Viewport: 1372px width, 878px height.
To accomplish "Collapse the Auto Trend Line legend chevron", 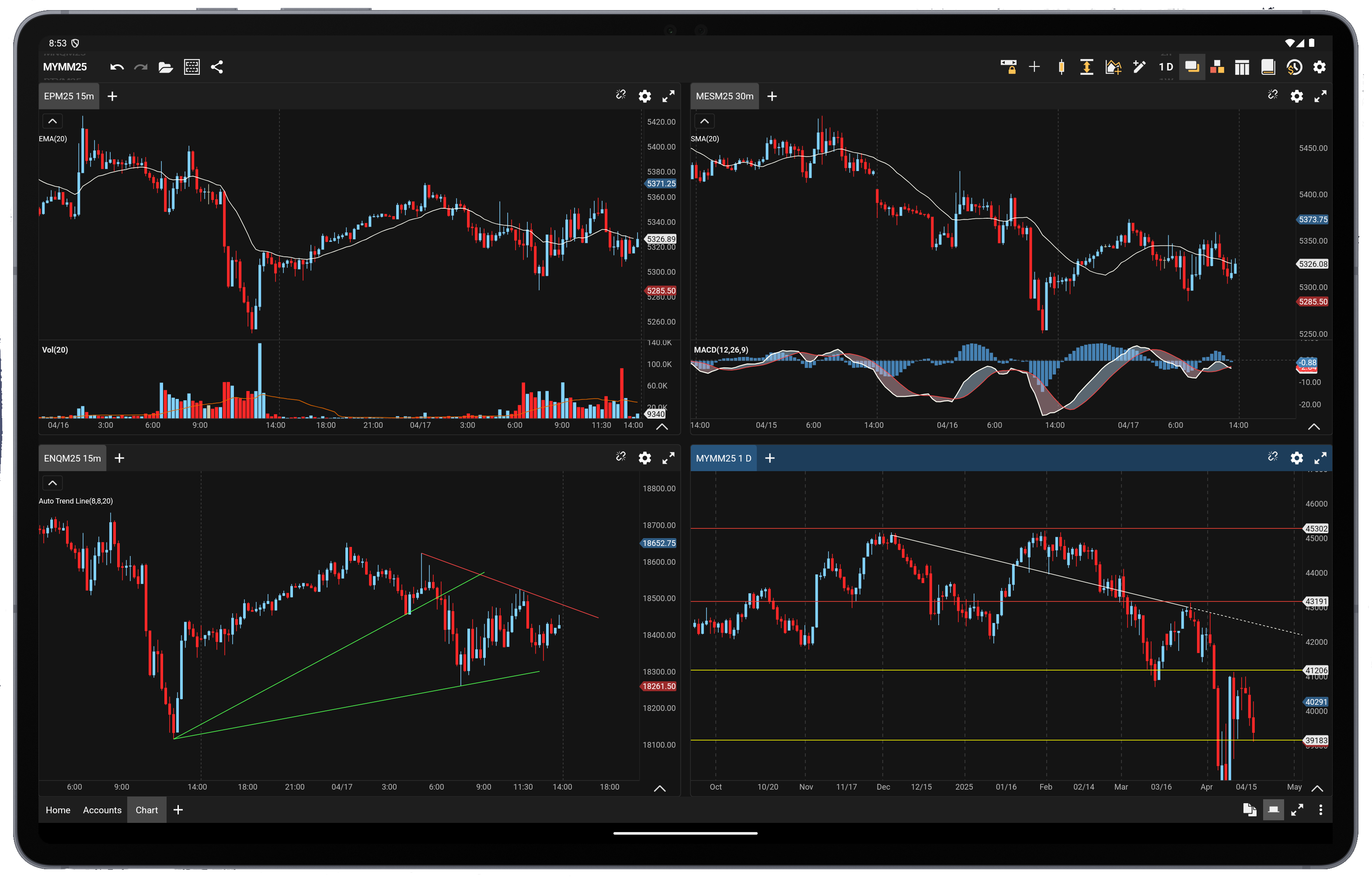I will tap(52, 483).
